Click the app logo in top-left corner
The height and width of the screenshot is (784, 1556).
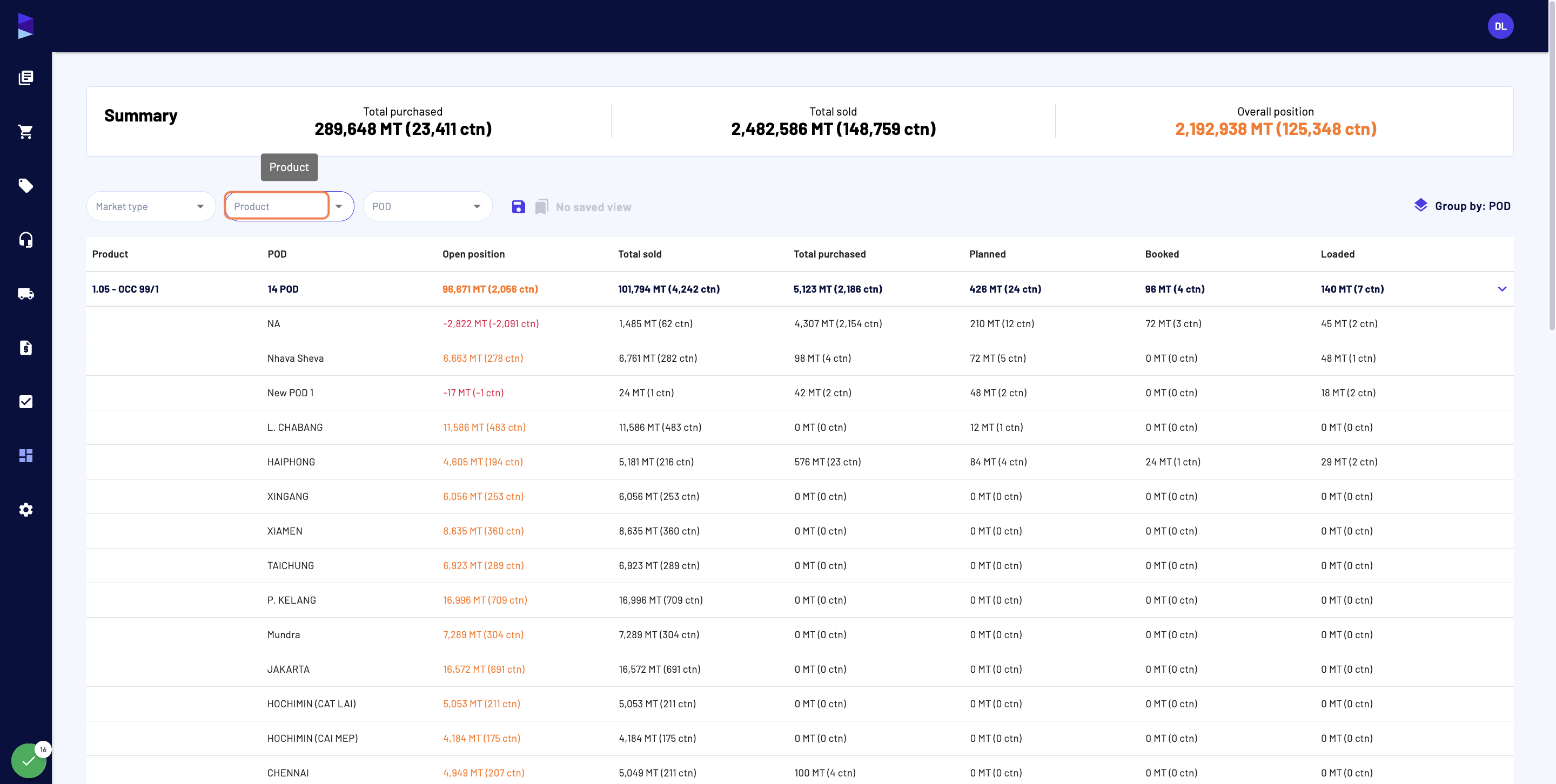[x=25, y=25]
